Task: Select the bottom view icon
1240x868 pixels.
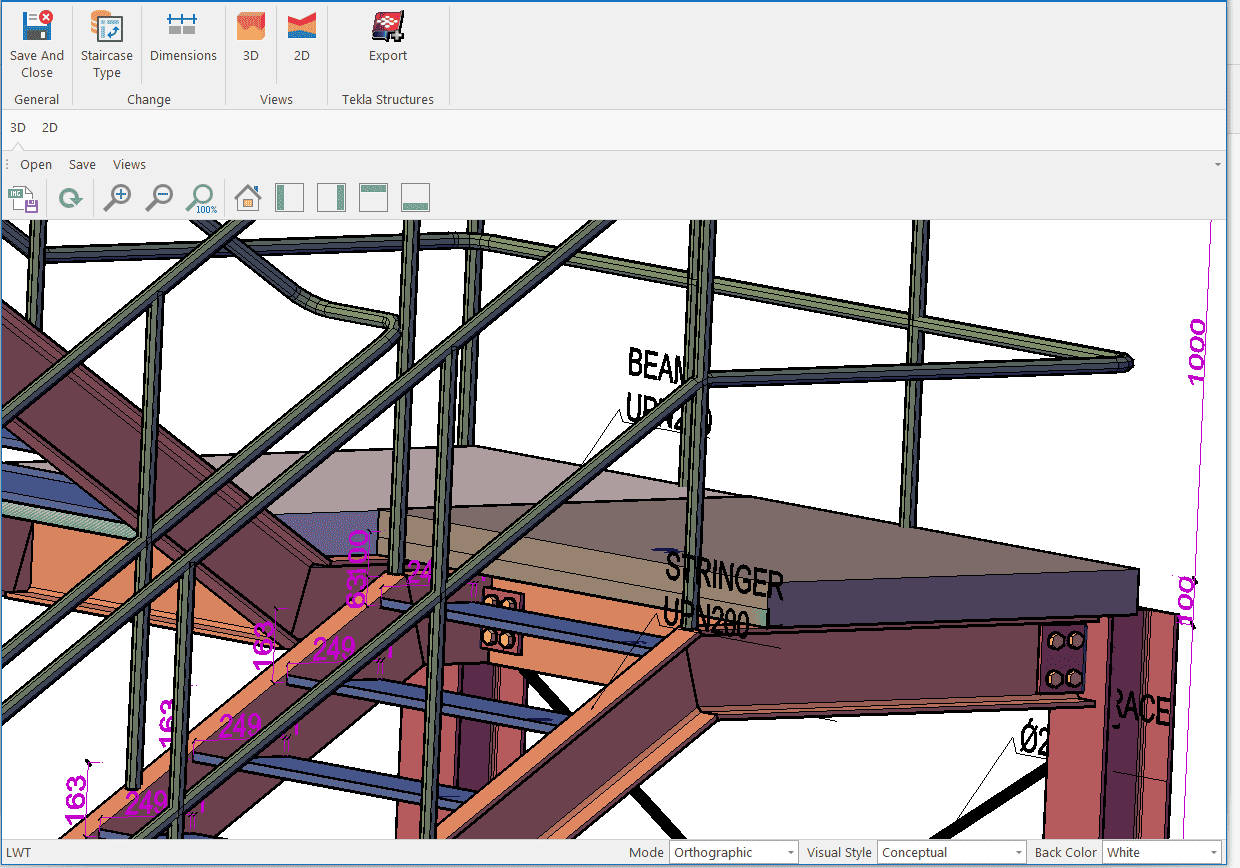Action: 415,198
